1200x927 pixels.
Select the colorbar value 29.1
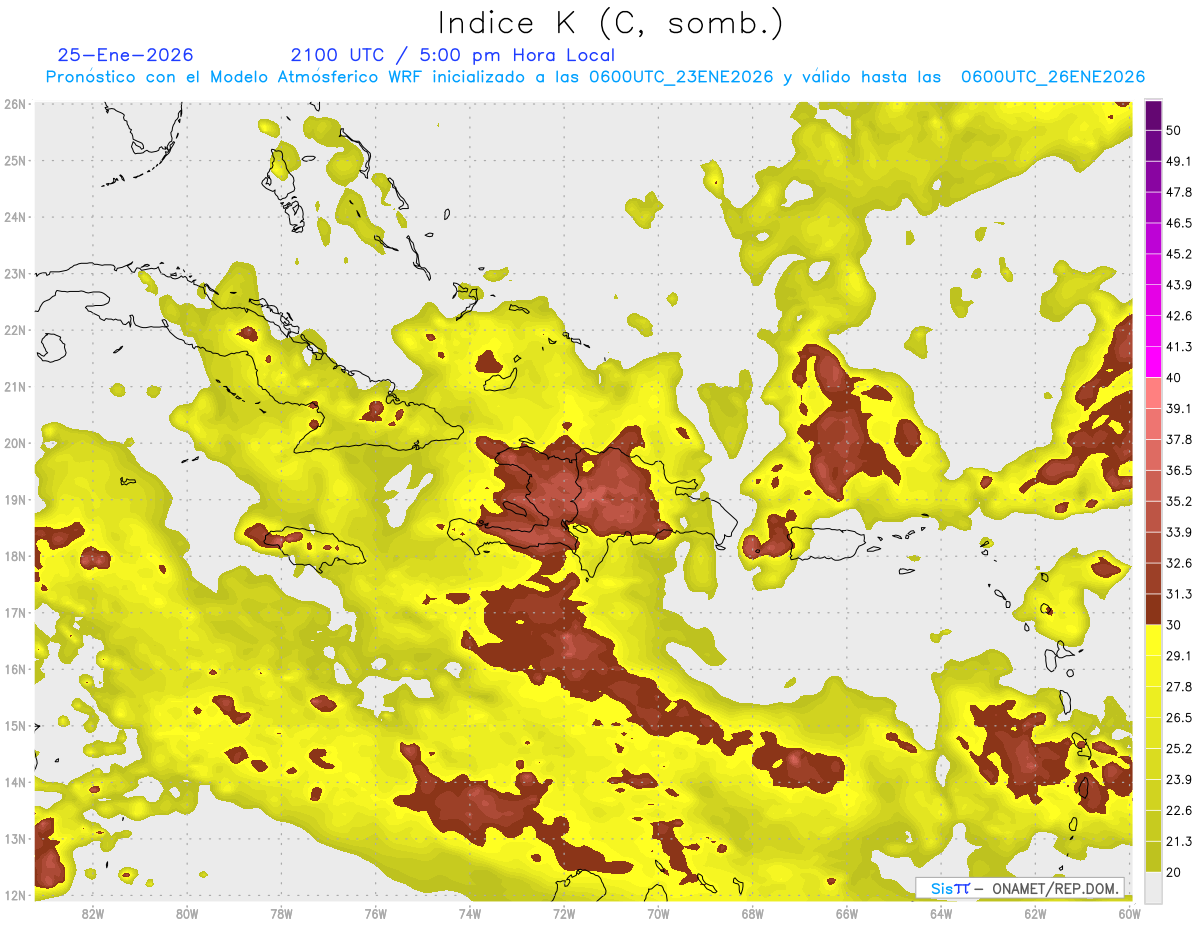(x=1179, y=656)
